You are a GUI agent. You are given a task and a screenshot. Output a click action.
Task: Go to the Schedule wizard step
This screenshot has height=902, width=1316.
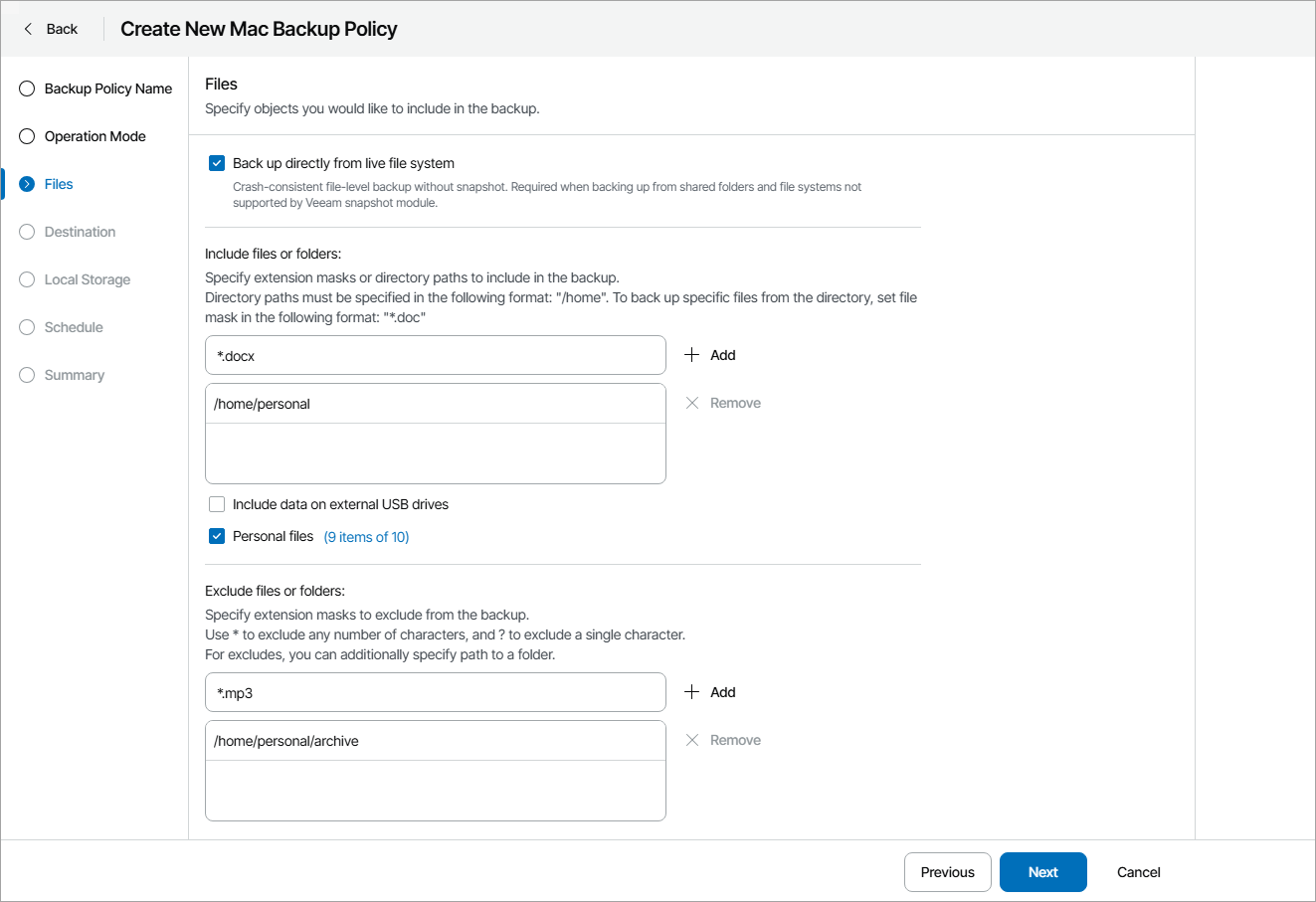point(74,327)
